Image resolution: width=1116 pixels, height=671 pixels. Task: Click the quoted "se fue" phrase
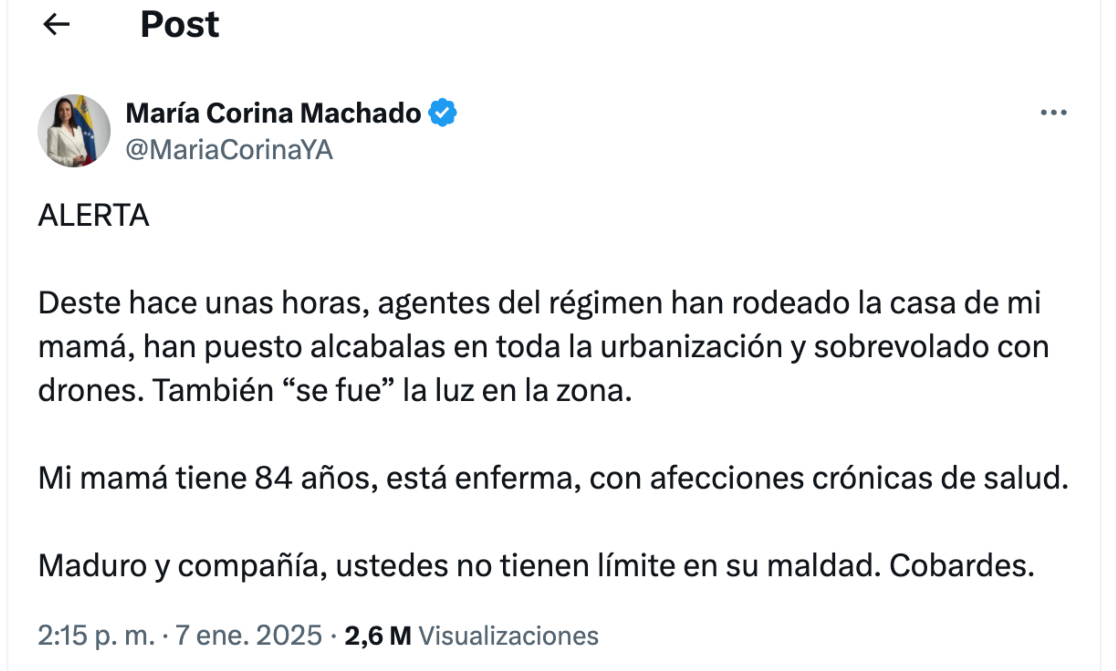[335, 391]
